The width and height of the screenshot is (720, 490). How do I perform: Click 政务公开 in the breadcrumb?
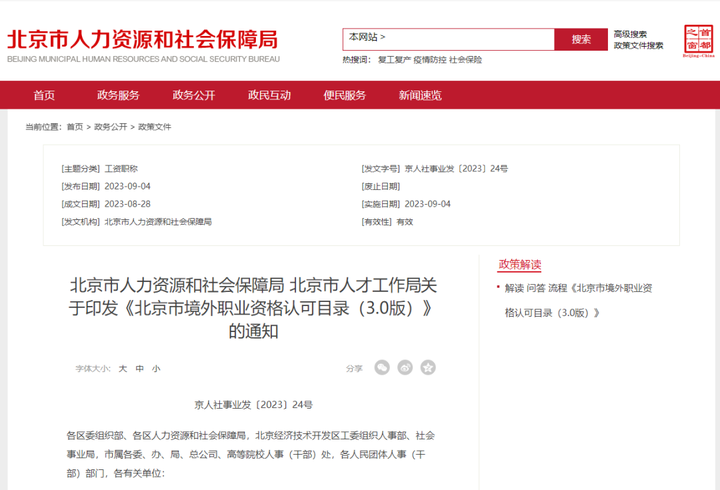[111, 127]
